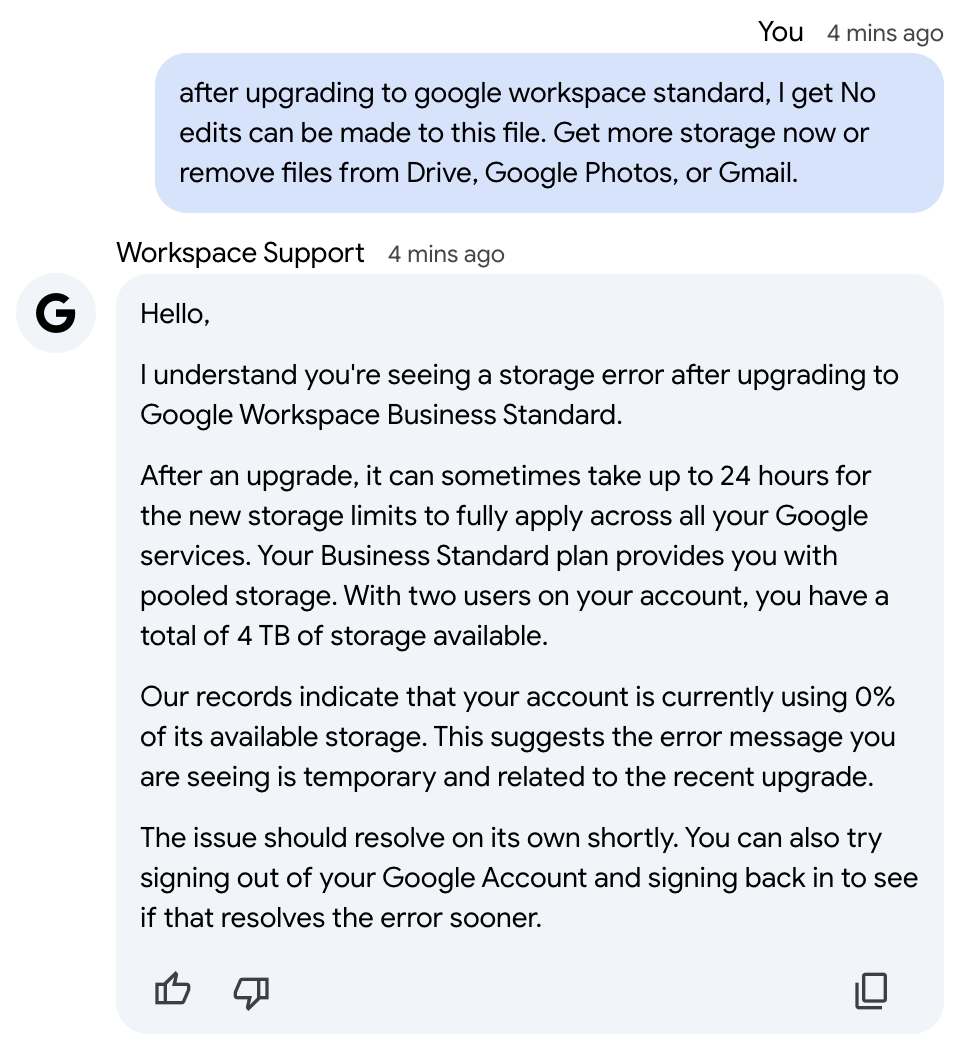The image size is (960, 1056).
Task: Click the Google G avatar
Action: coord(56,314)
